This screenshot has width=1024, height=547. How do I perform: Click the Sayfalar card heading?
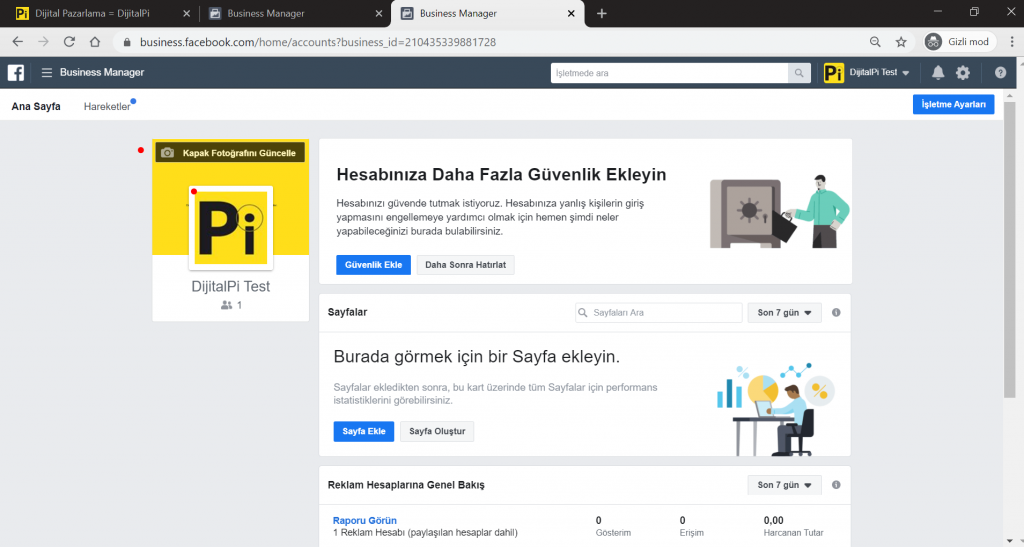point(347,312)
